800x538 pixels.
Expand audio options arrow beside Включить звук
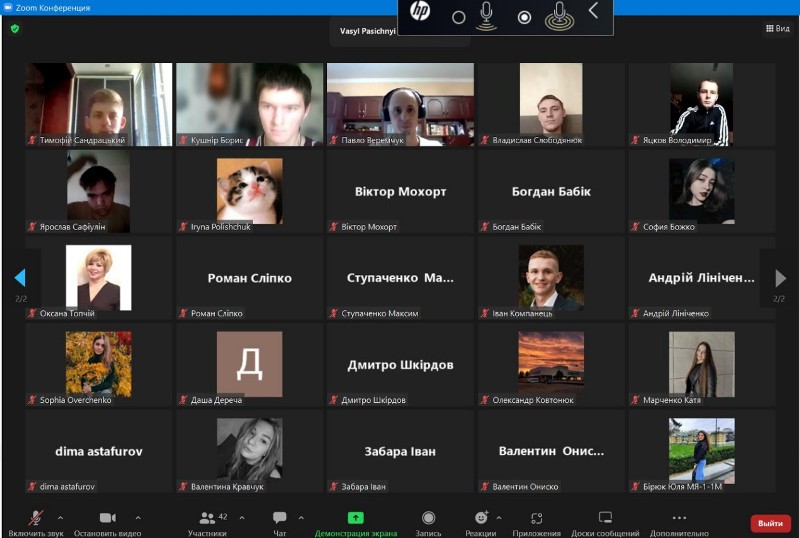[x=60, y=517]
